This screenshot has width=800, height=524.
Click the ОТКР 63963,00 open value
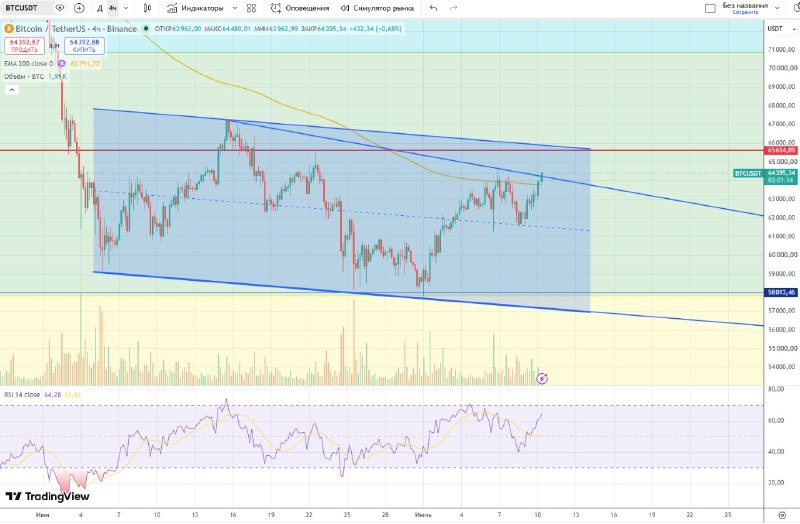(178, 29)
